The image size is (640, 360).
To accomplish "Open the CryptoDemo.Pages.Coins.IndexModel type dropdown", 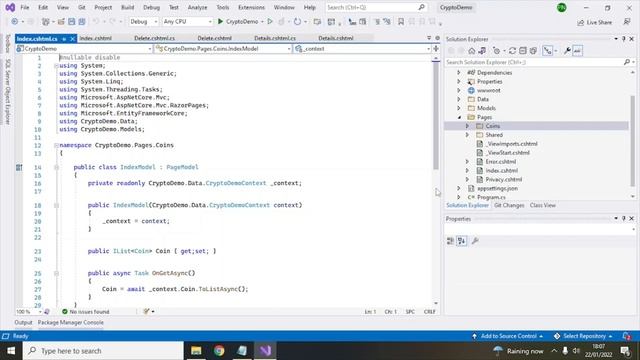I will tap(223, 49).
